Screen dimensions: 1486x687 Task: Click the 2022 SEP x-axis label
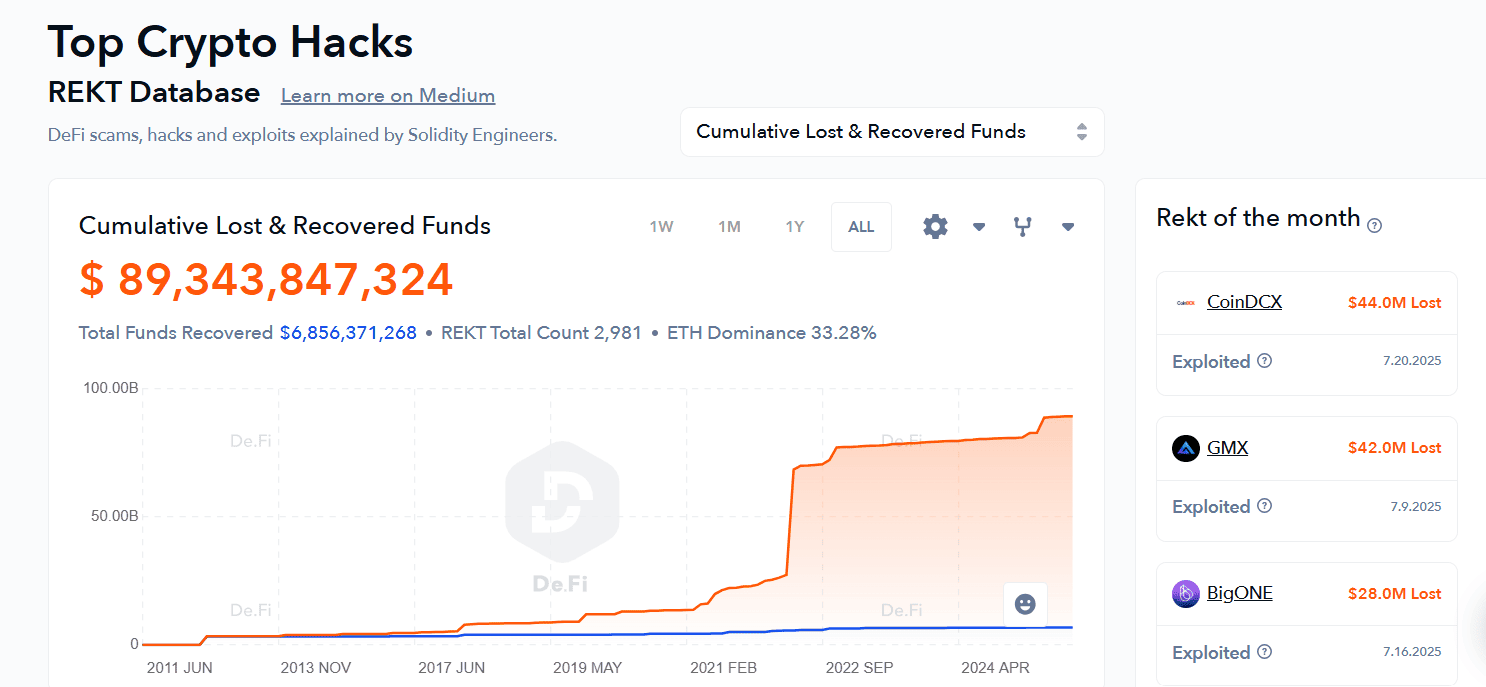tap(859, 668)
